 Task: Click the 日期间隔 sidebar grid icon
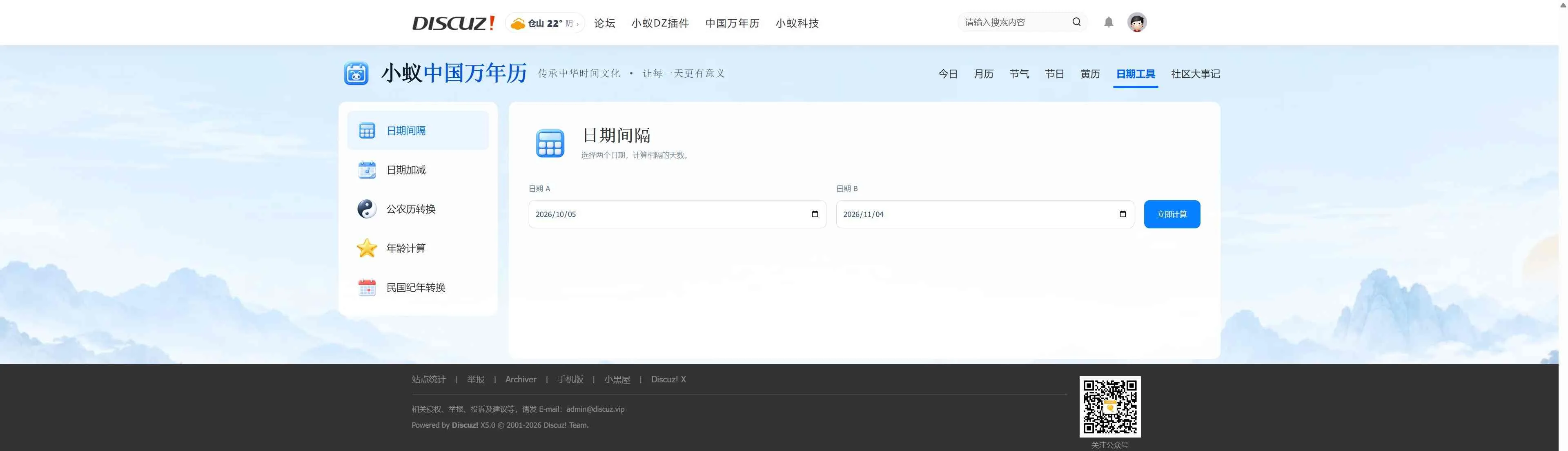point(367,130)
